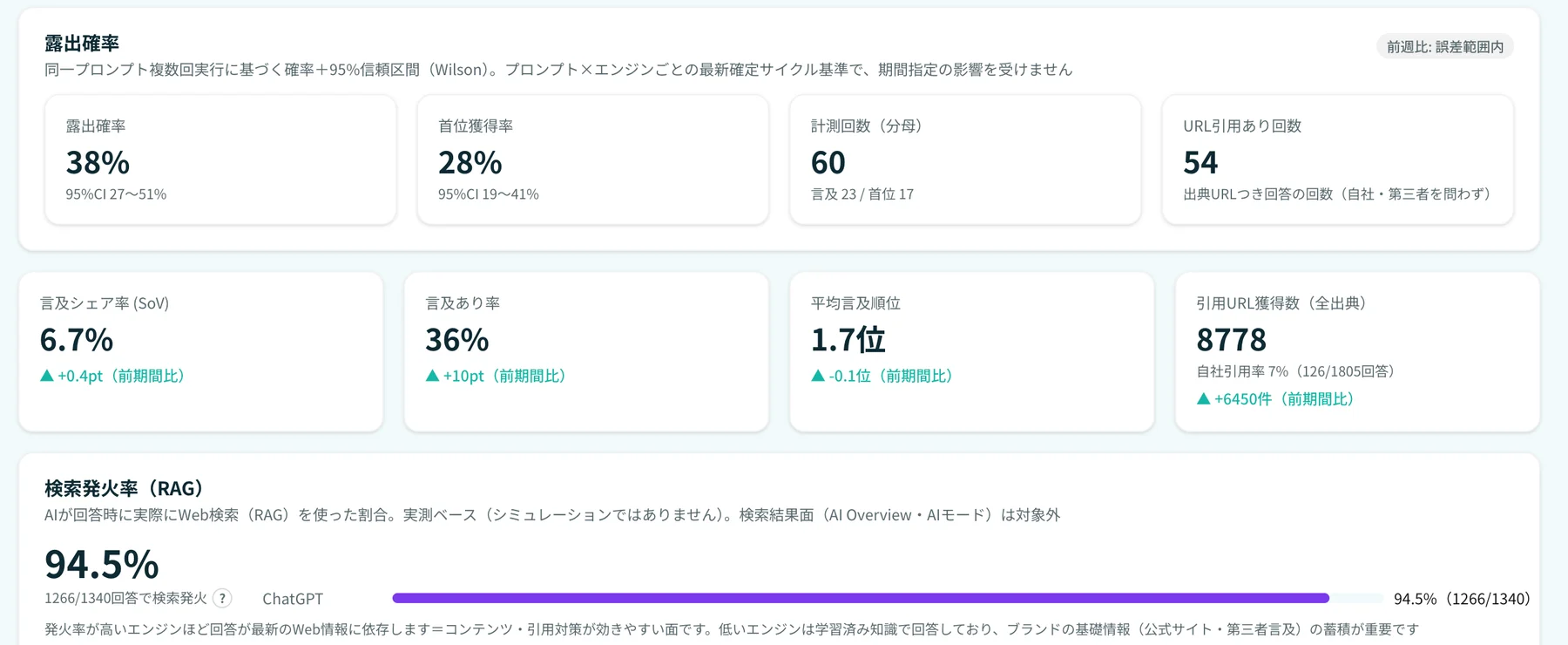The width and height of the screenshot is (1568, 645).
Task: Click the 言及あり率 36% value
Action: (x=457, y=340)
